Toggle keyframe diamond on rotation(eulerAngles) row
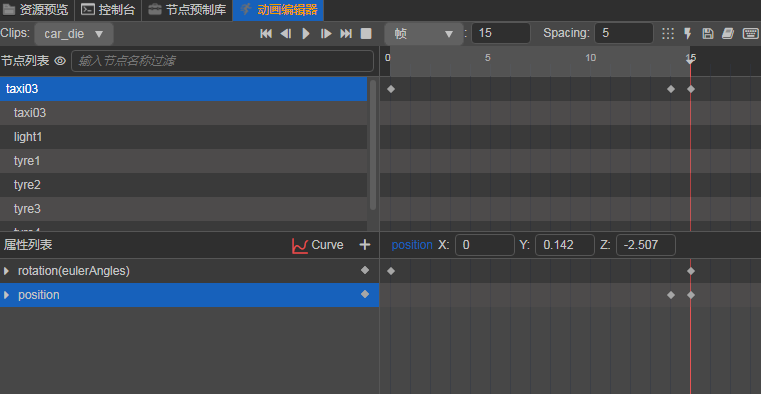Image resolution: width=761 pixels, height=394 pixels. pyautogui.click(x=365, y=270)
